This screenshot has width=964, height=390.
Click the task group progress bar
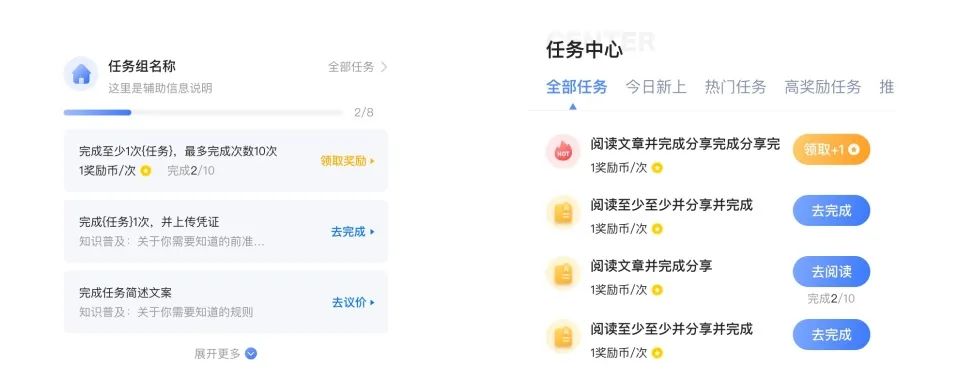[203, 113]
